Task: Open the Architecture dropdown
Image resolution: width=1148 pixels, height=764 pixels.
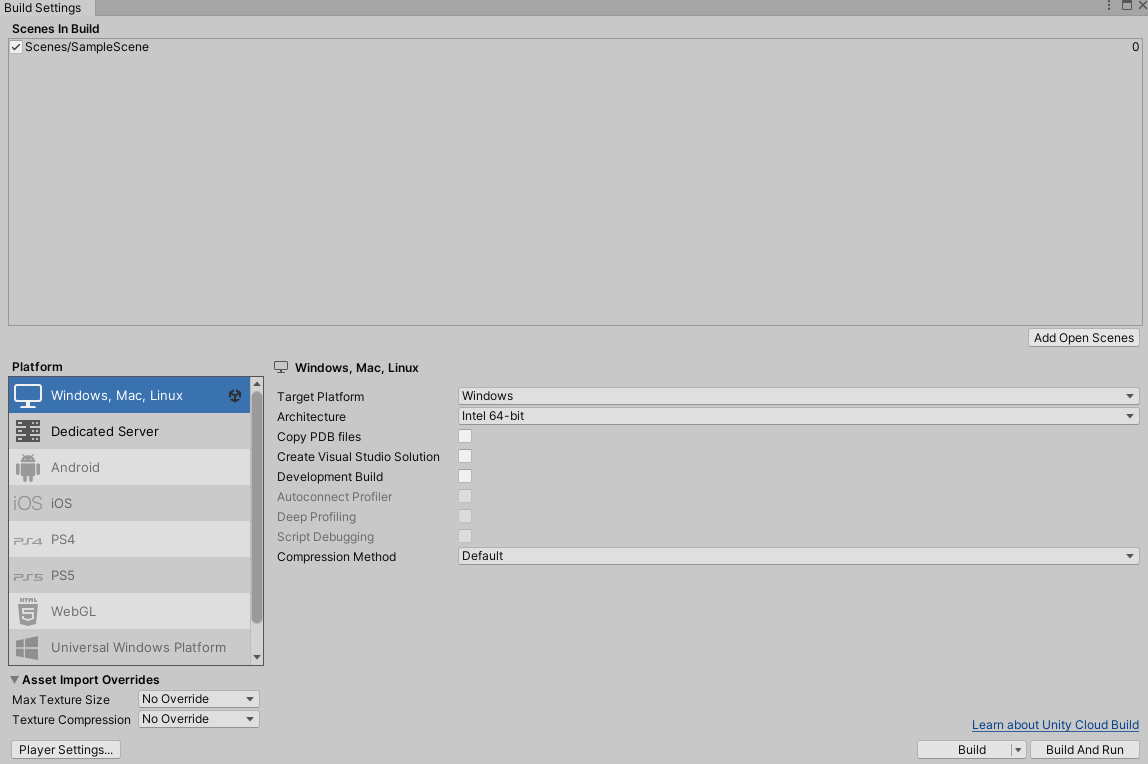Action: 798,416
